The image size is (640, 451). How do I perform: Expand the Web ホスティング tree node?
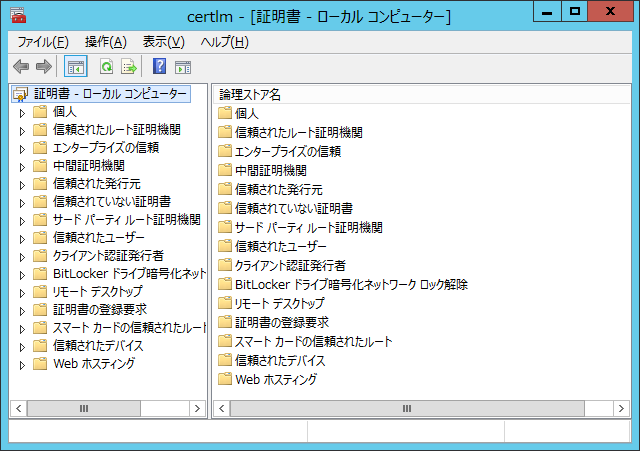tap(22, 364)
